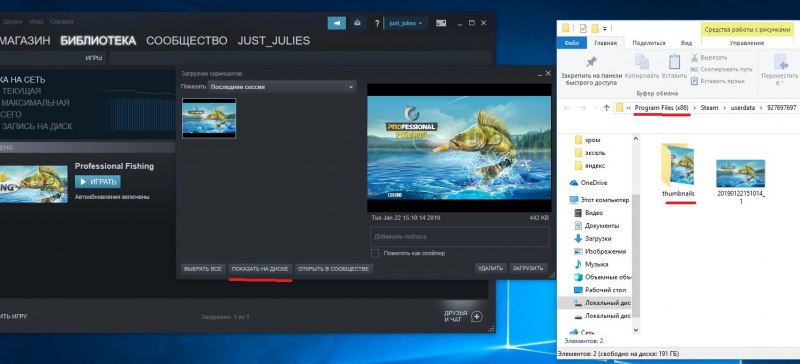Screen dimensions: 800x364
Task: Click the 'ПОКАЗАТЬ НА ДИСКЕ' button
Action: click(260, 269)
